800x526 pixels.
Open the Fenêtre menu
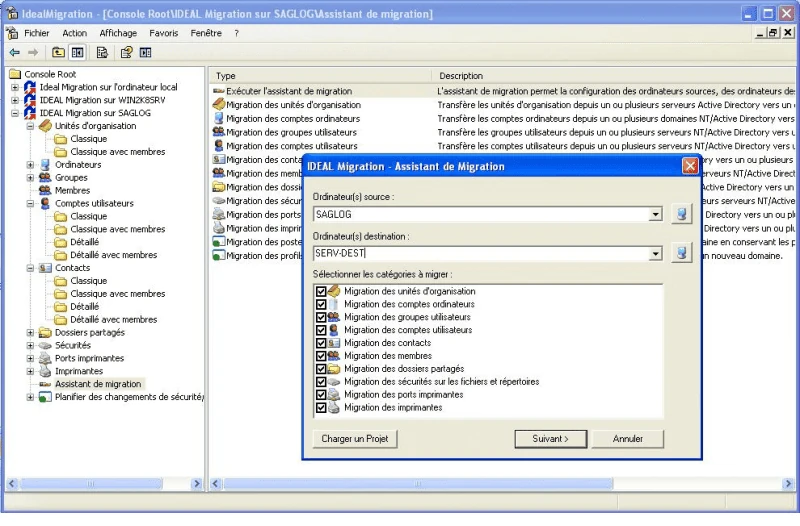coord(206,33)
